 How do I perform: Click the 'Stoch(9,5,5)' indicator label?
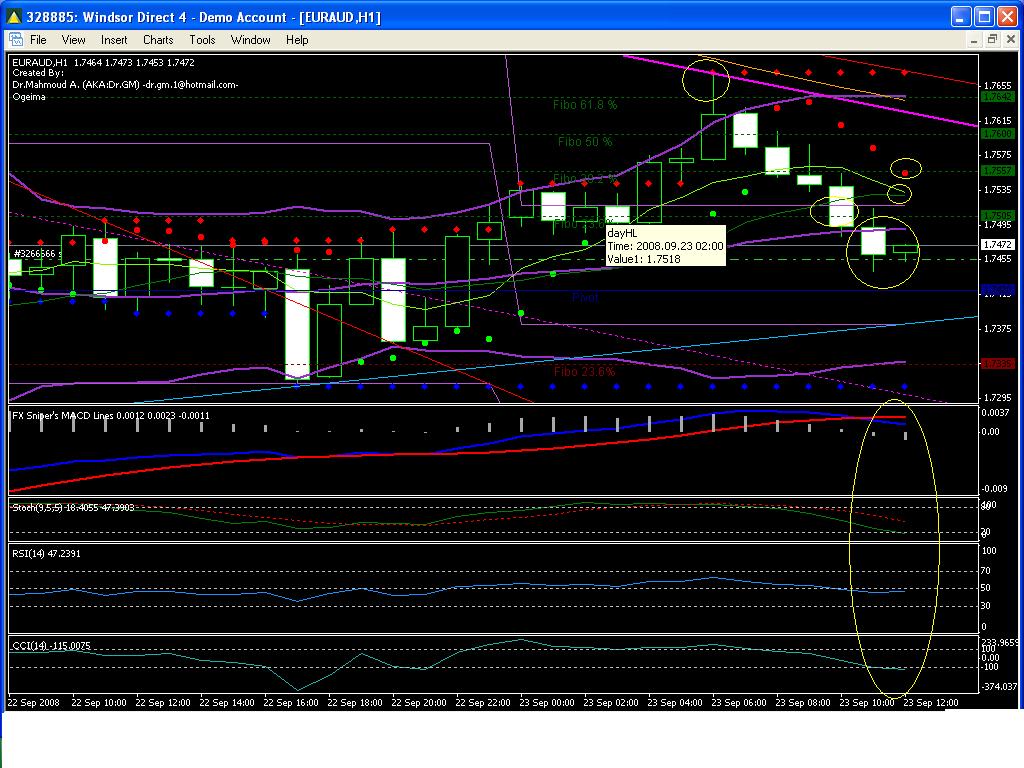click(x=73, y=507)
